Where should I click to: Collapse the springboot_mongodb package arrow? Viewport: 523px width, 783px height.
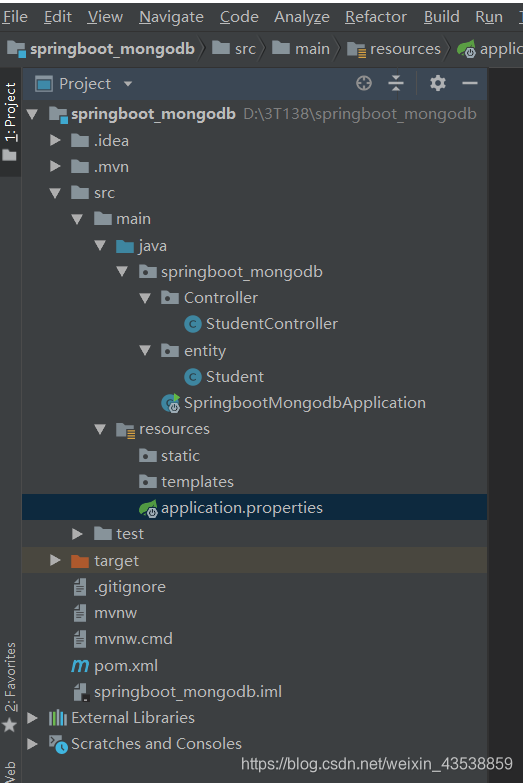pos(122,272)
